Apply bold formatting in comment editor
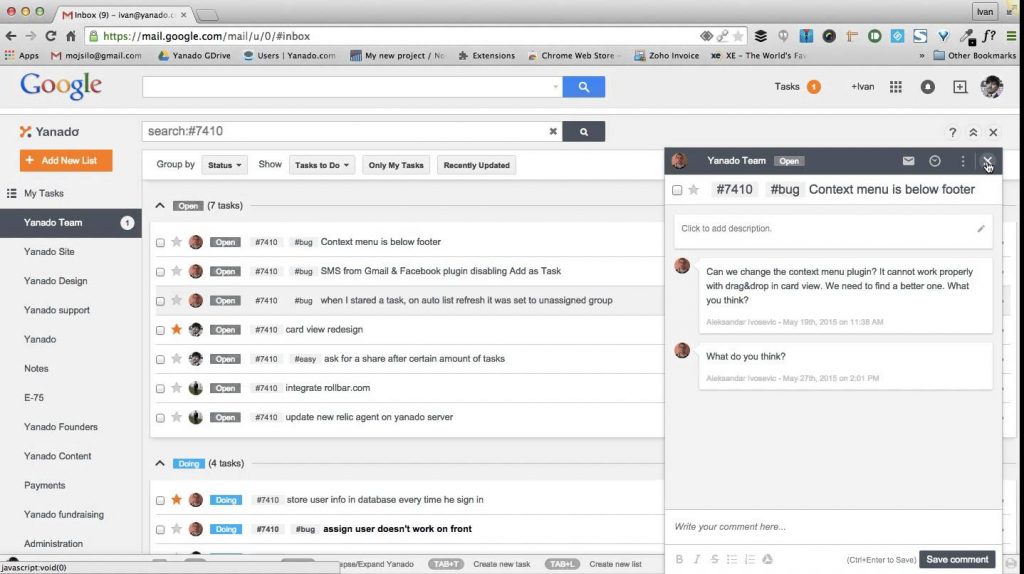This screenshot has width=1024, height=574. [x=679, y=559]
